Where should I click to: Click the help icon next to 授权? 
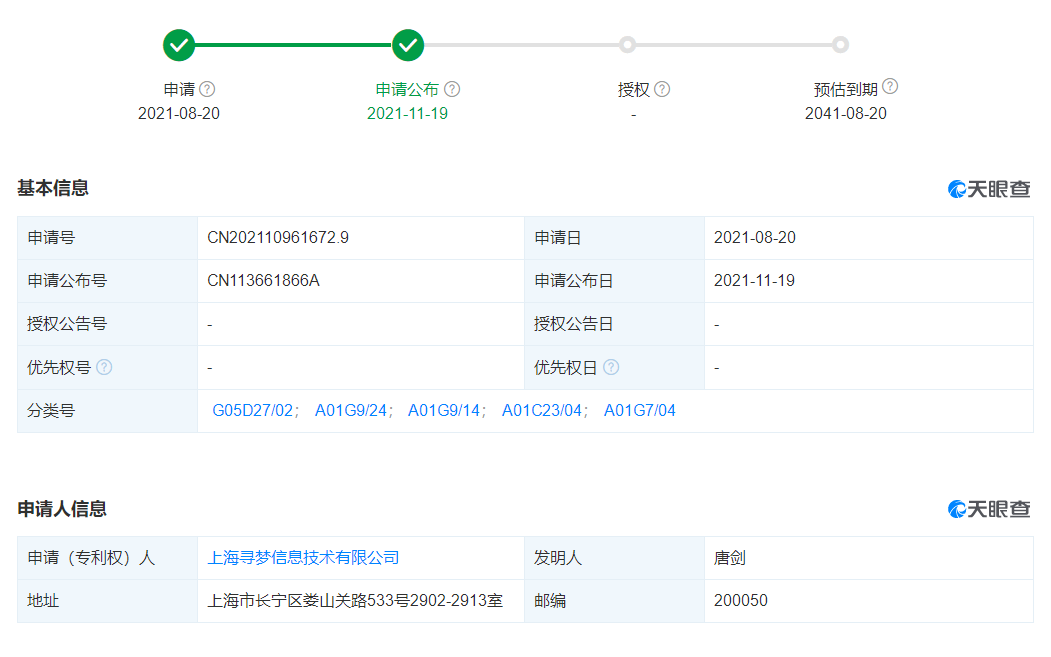[662, 89]
